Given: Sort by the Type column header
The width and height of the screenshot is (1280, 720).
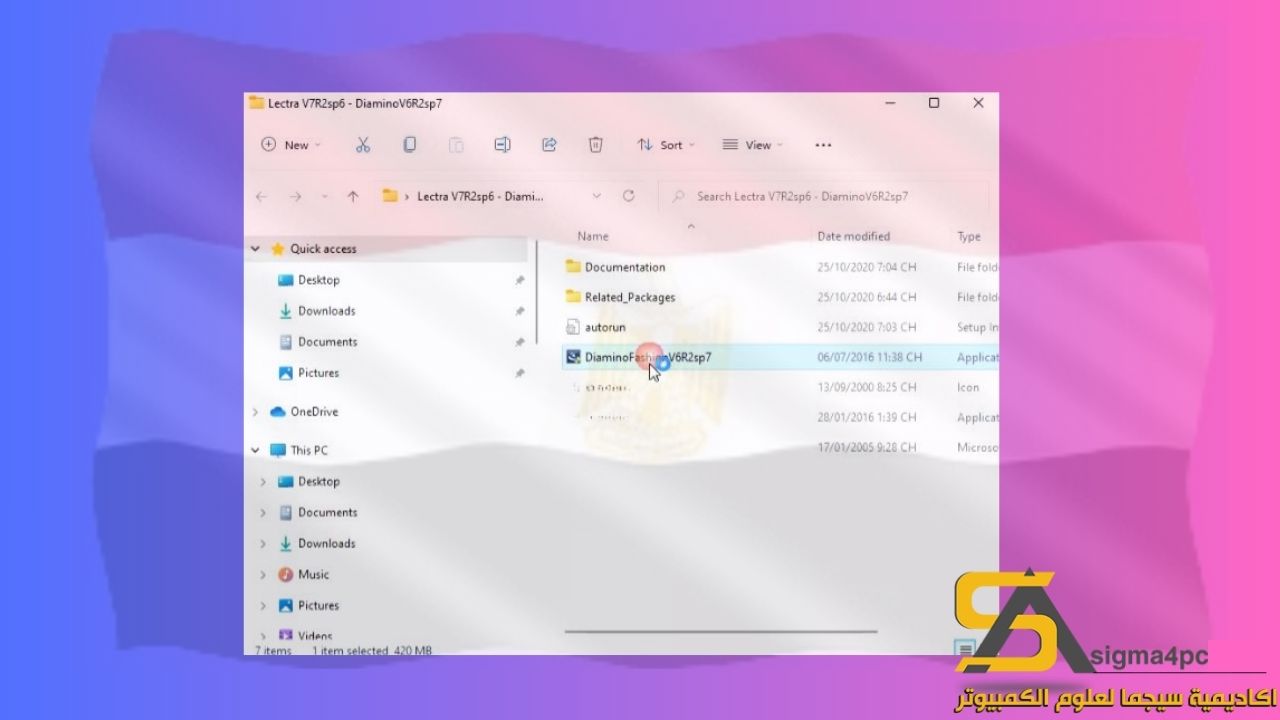Looking at the screenshot, I should 969,236.
